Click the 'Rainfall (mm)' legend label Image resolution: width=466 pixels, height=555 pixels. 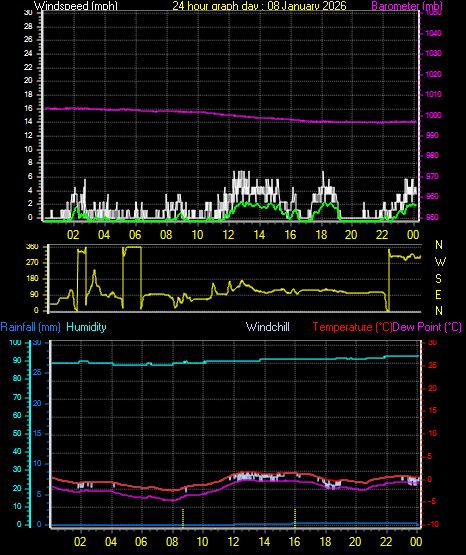click(x=30, y=327)
